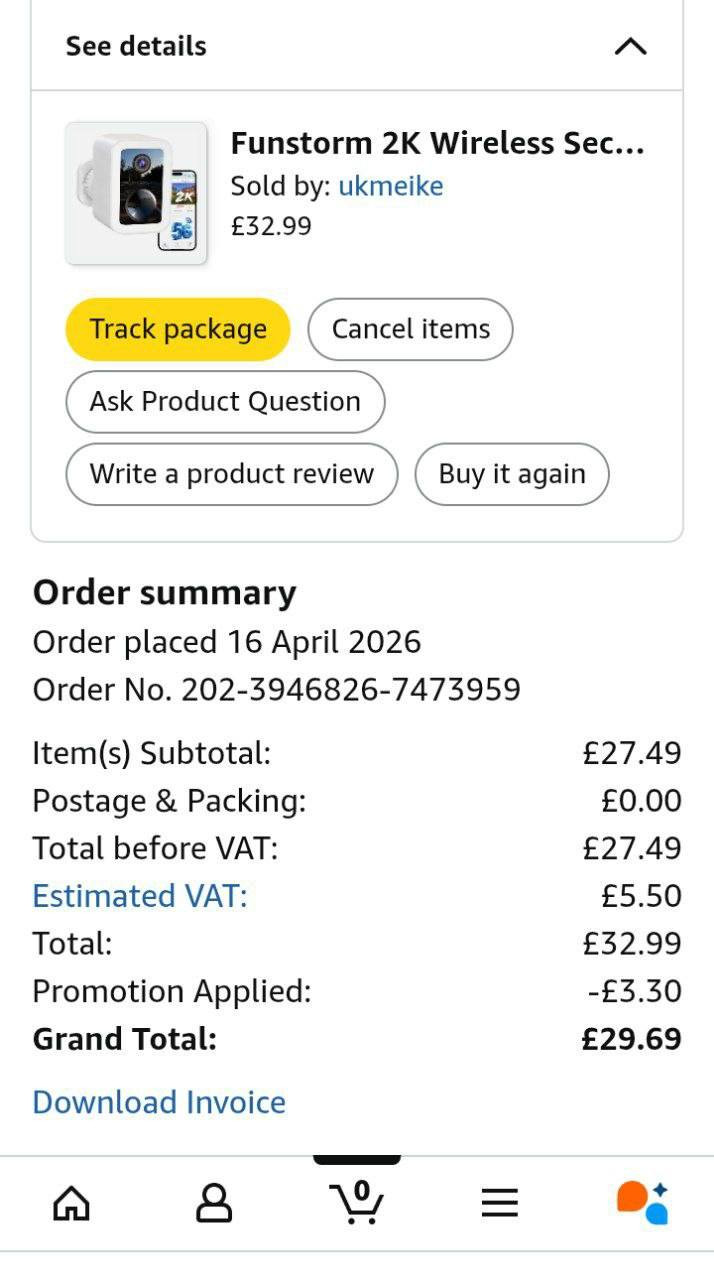The width and height of the screenshot is (714, 1280).
Task: Open the shopping cart icon
Action: pos(357,1202)
